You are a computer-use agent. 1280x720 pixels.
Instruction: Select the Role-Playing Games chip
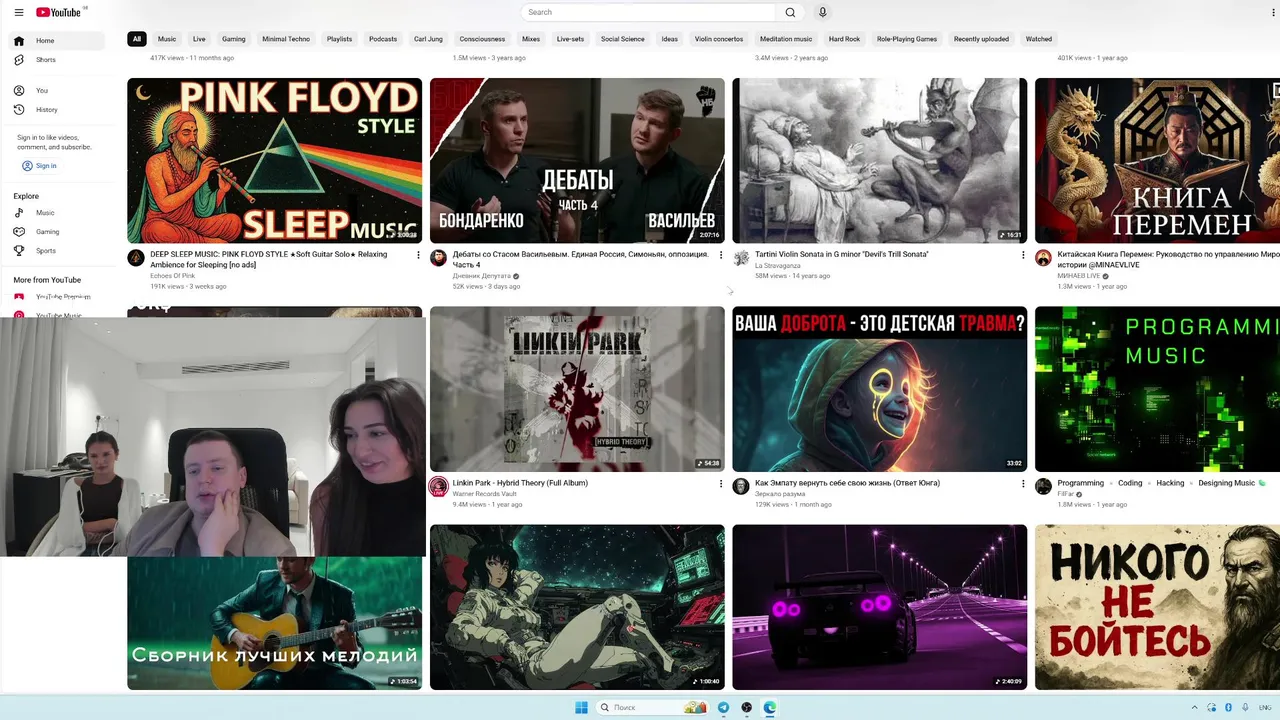click(907, 39)
